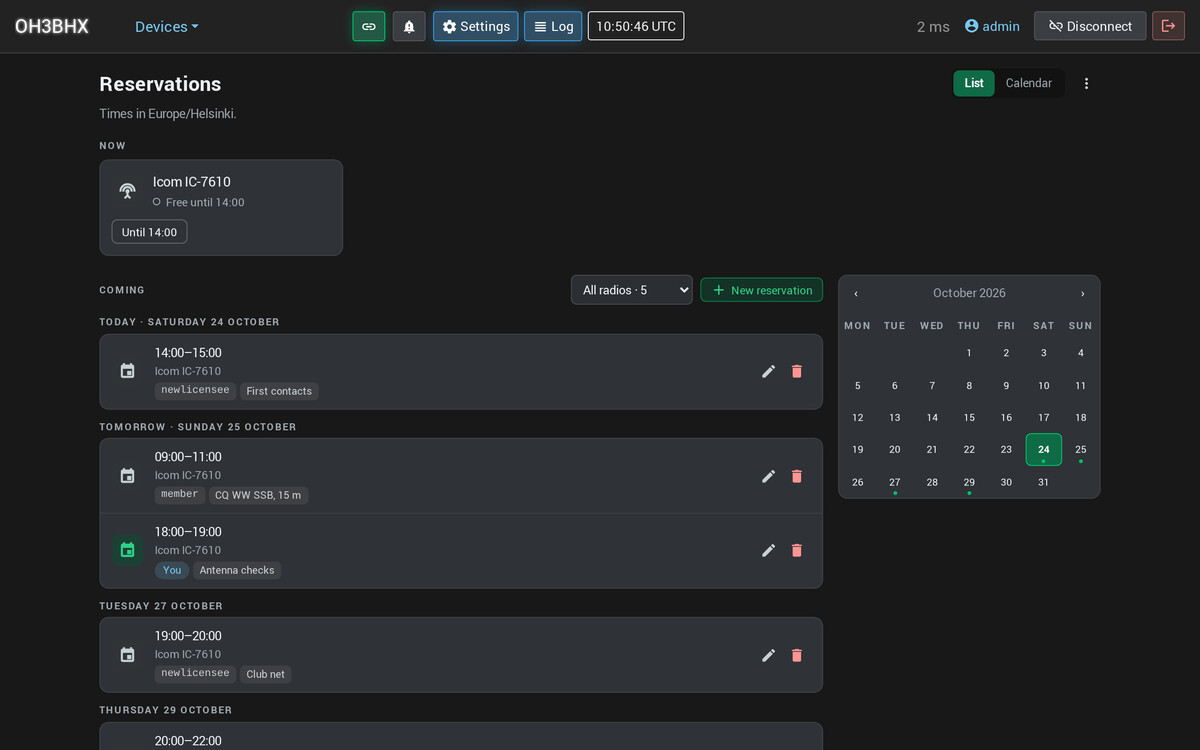Open the notifications bell
The height and width of the screenshot is (750, 1200).
[409, 26]
